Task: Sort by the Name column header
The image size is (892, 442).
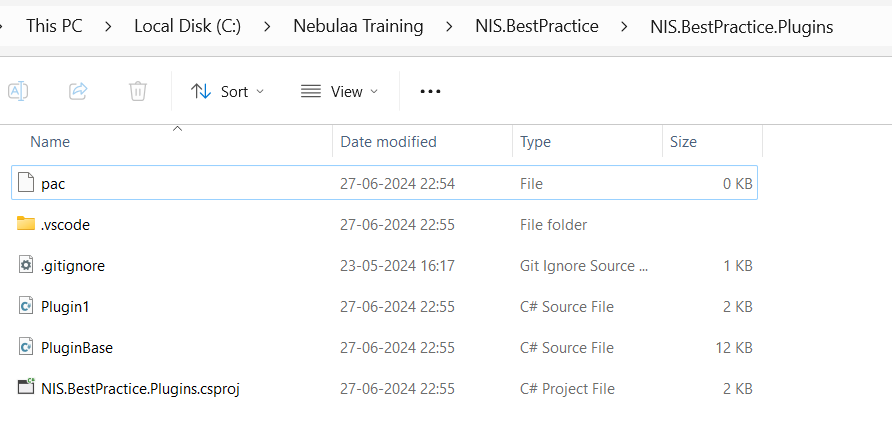Action: click(50, 142)
